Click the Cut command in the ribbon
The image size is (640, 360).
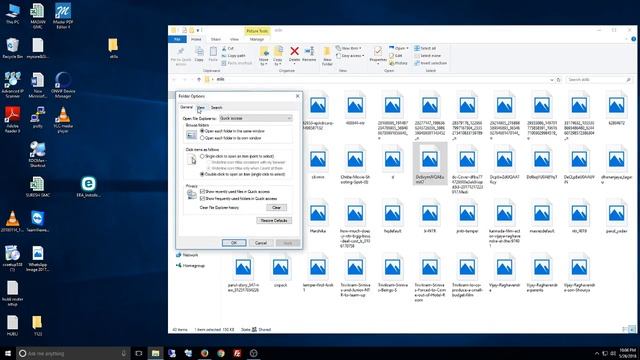(228, 48)
